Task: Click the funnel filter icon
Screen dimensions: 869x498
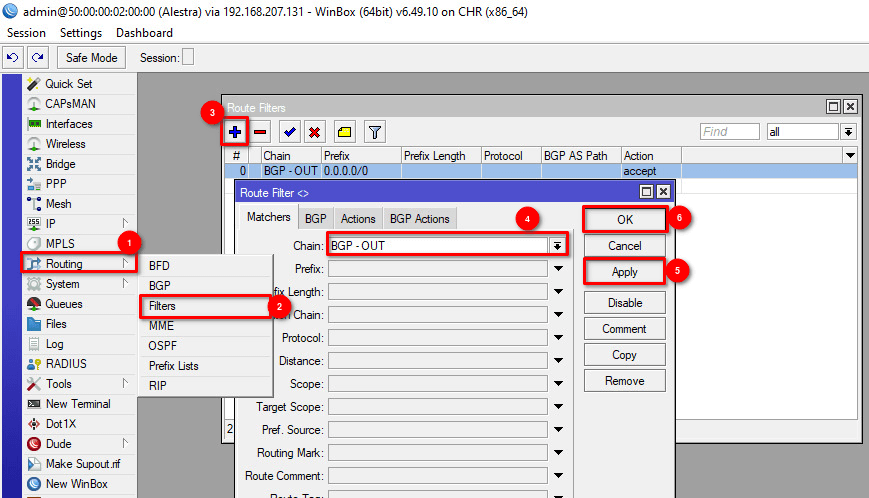Action: [x=374, y=131]
